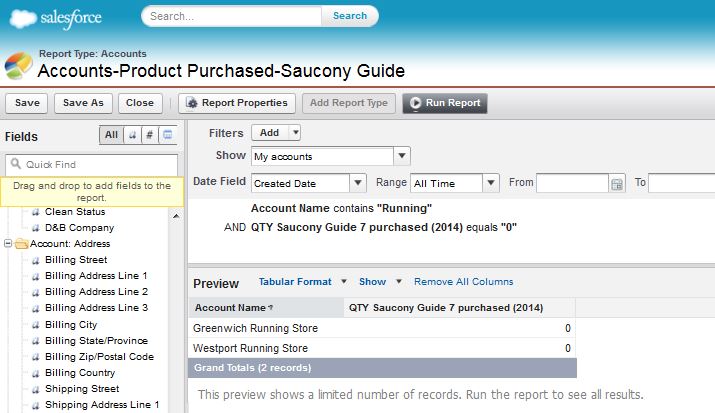Click the QTY Saucony Guide 7 purchased column header
Screen dimensions: 715x413
460,308
